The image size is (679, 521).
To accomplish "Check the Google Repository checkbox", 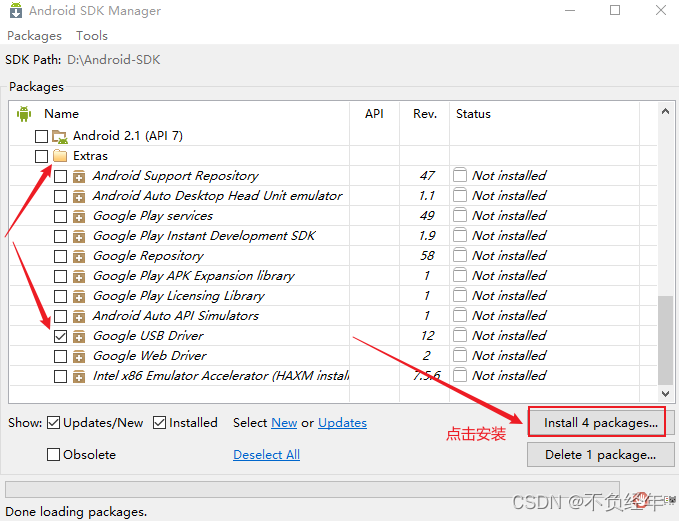I will [x=61, y=256].
